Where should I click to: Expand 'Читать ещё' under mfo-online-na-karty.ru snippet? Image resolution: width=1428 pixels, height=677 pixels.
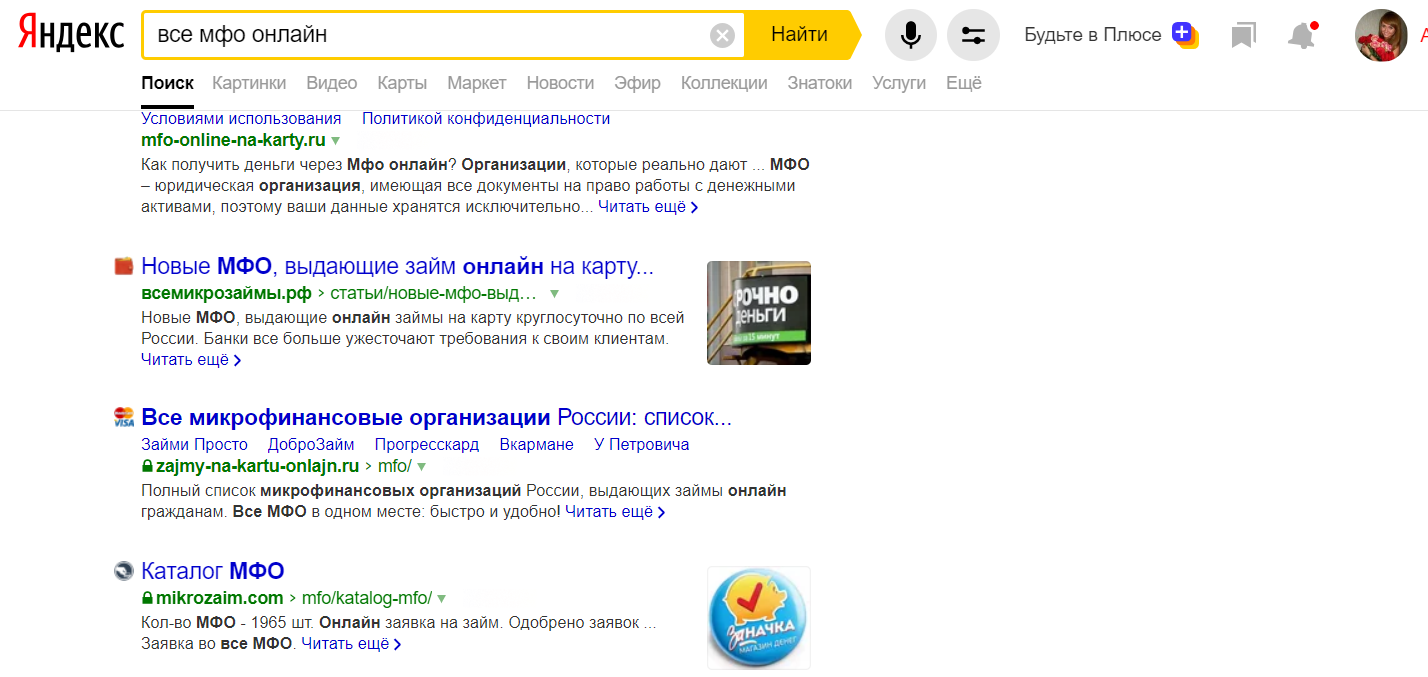(x=648, y=207)
